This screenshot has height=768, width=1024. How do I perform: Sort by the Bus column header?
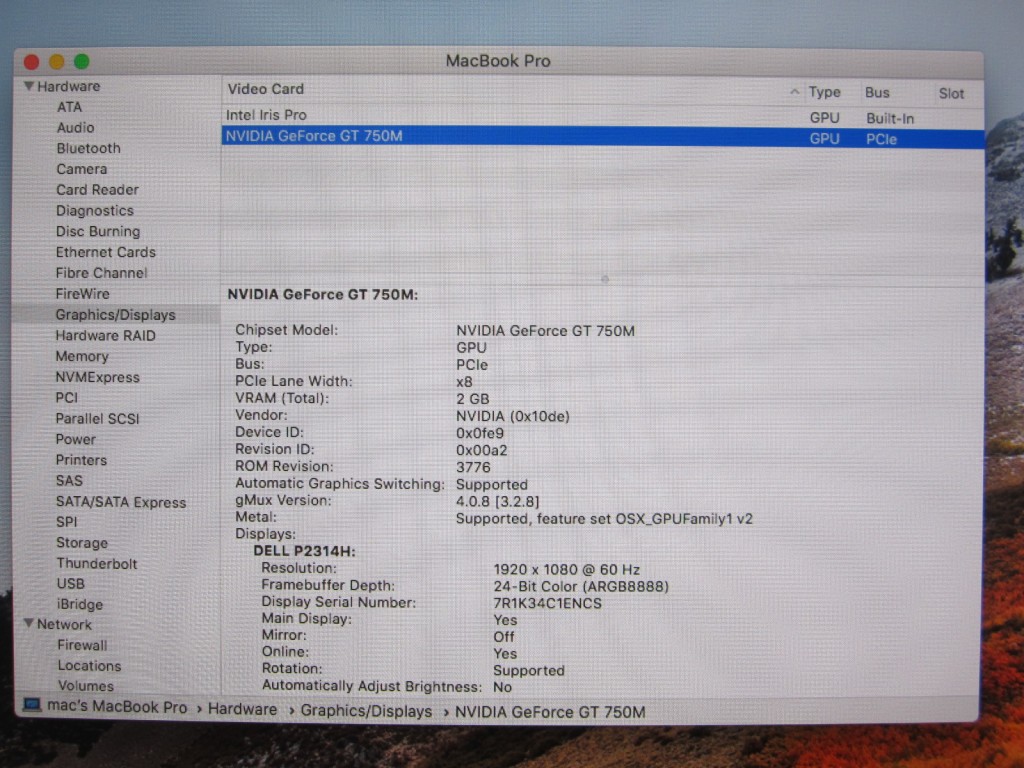pos(877,93)
